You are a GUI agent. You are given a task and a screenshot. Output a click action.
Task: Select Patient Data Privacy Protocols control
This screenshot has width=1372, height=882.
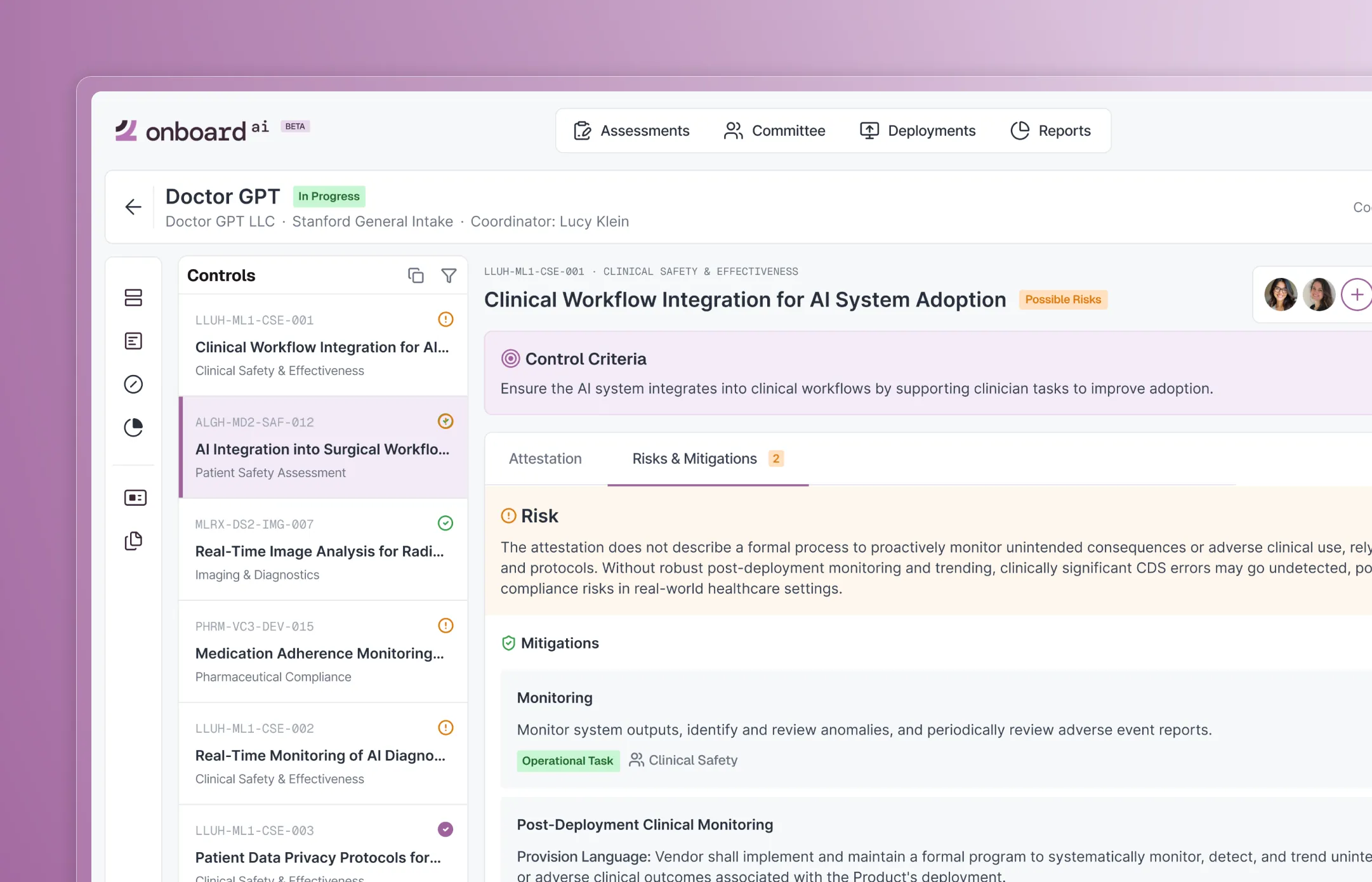(x=323, y=844)
